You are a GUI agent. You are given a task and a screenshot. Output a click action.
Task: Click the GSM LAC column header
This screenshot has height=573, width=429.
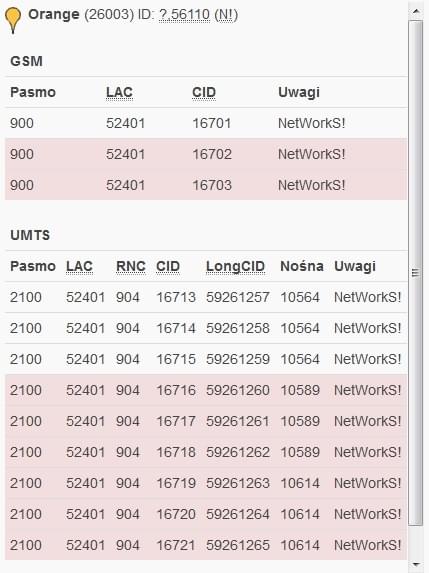pyautogui.click(x=119, y=92)
